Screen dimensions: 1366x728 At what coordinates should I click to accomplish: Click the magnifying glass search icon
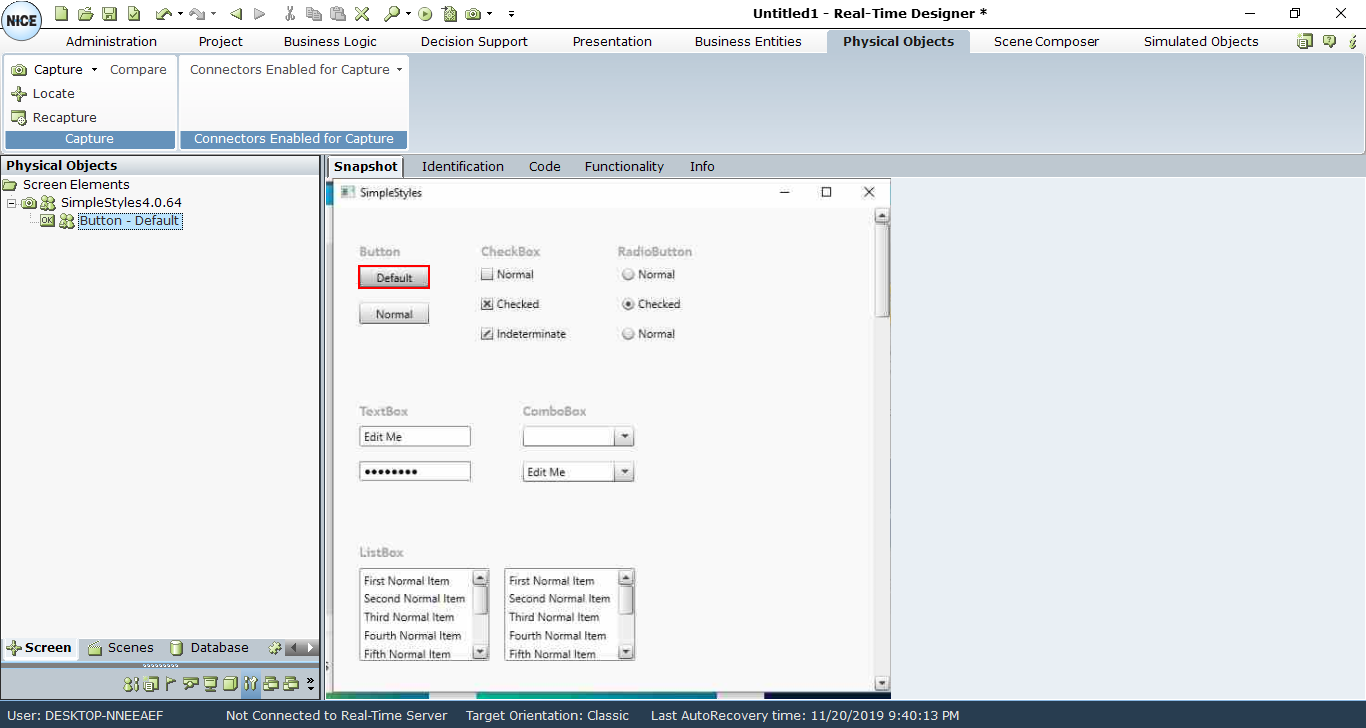tap(392, 13)
